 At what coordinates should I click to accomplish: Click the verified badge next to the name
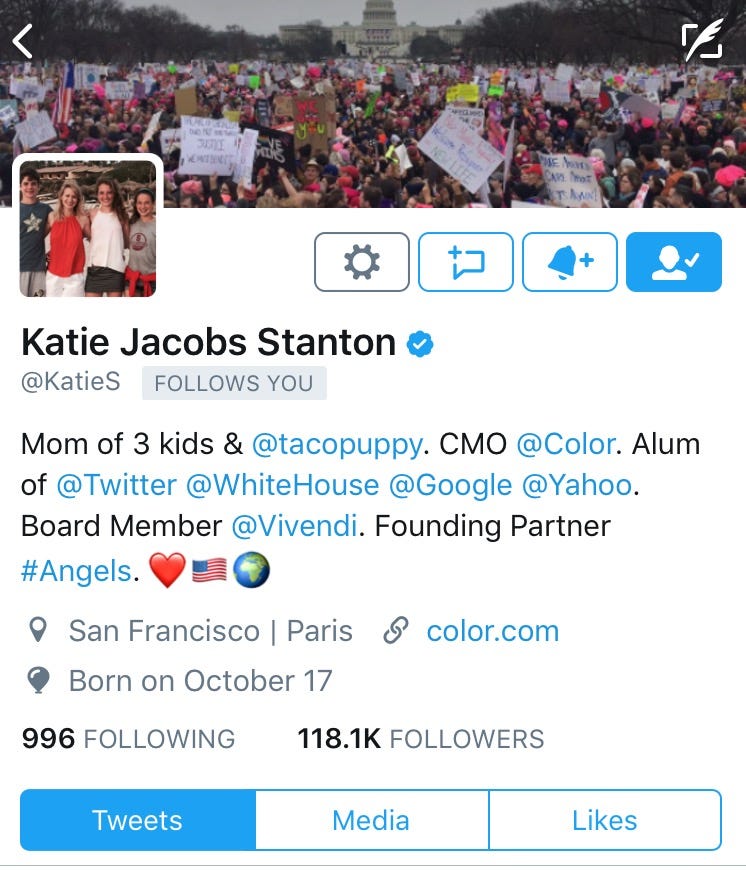(x=420, y=343)
